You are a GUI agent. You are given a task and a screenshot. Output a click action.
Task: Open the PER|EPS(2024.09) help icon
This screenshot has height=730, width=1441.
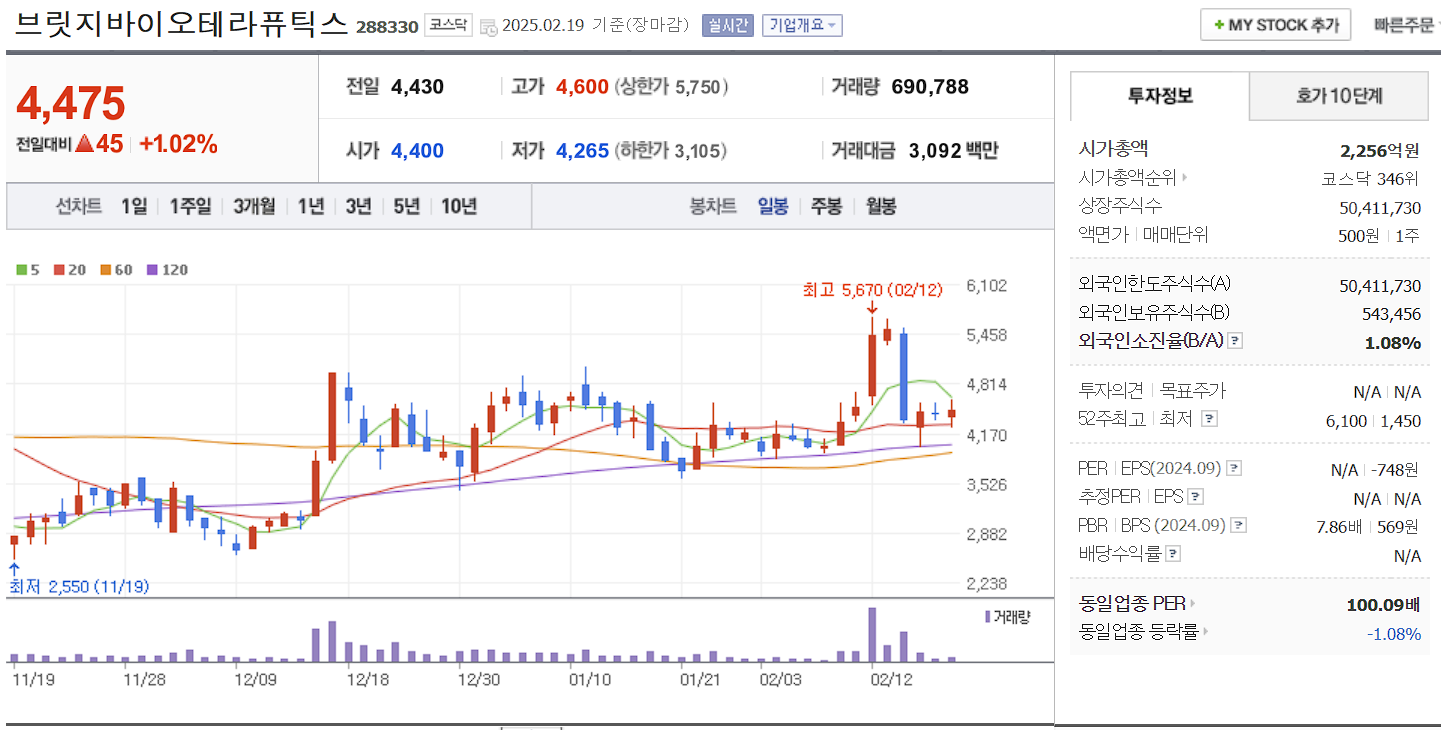1234,467
